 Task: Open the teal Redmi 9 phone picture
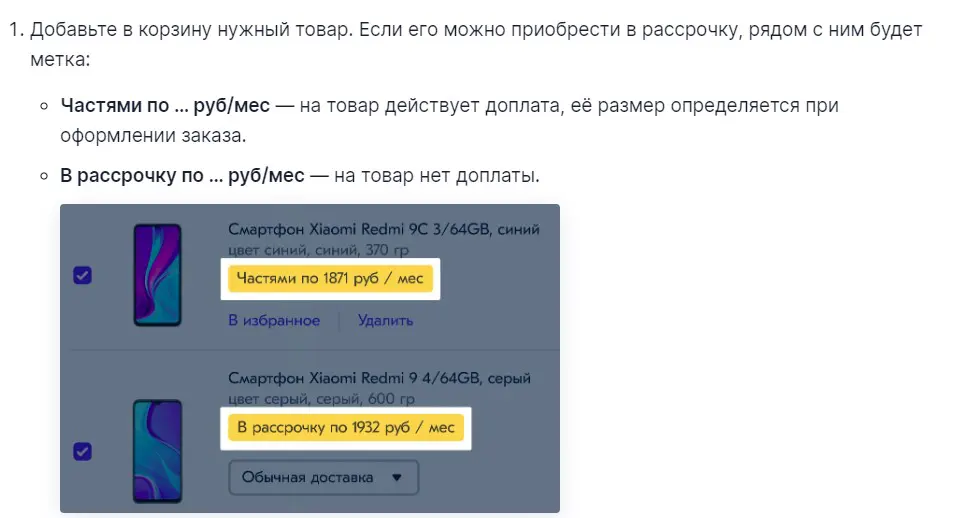(157, 449)
